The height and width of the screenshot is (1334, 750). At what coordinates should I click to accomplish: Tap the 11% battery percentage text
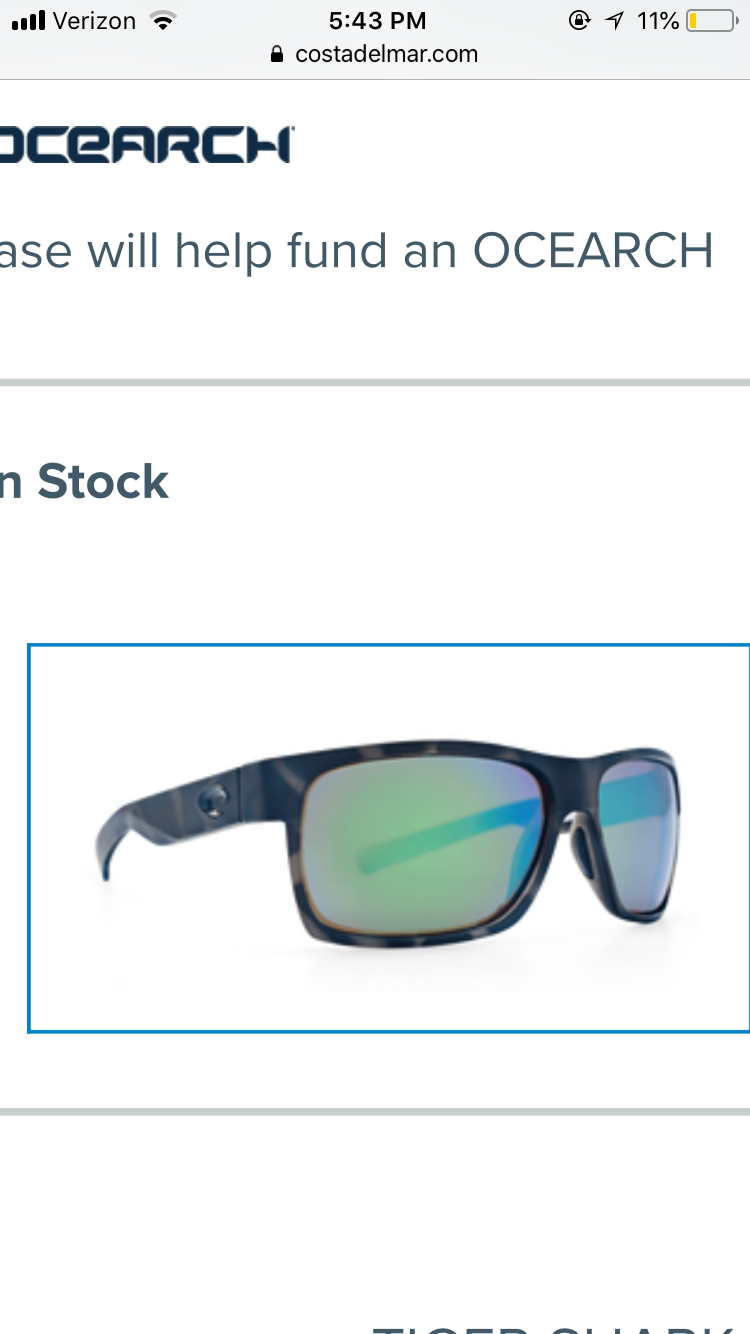pos(658,20)
